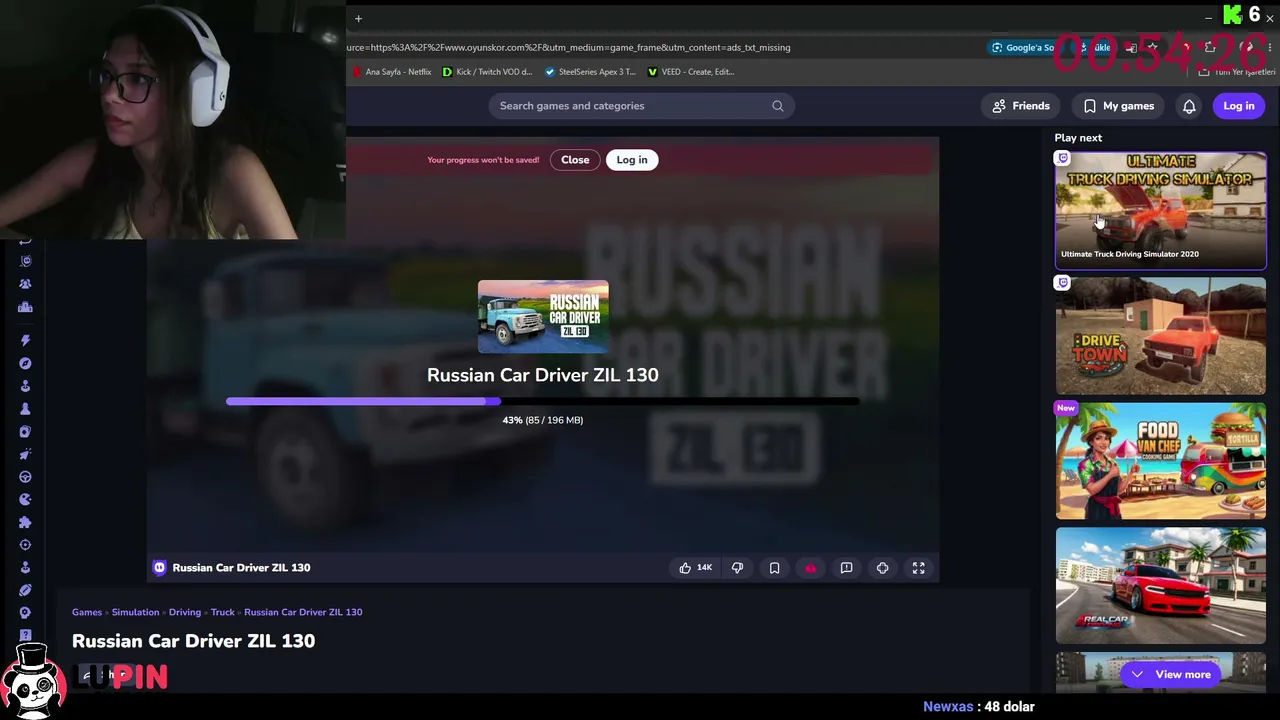Screen dimensions: 1280x720
Task: Click the game loading progress bar
Action: pyautogui.click(x=542, y=402)
